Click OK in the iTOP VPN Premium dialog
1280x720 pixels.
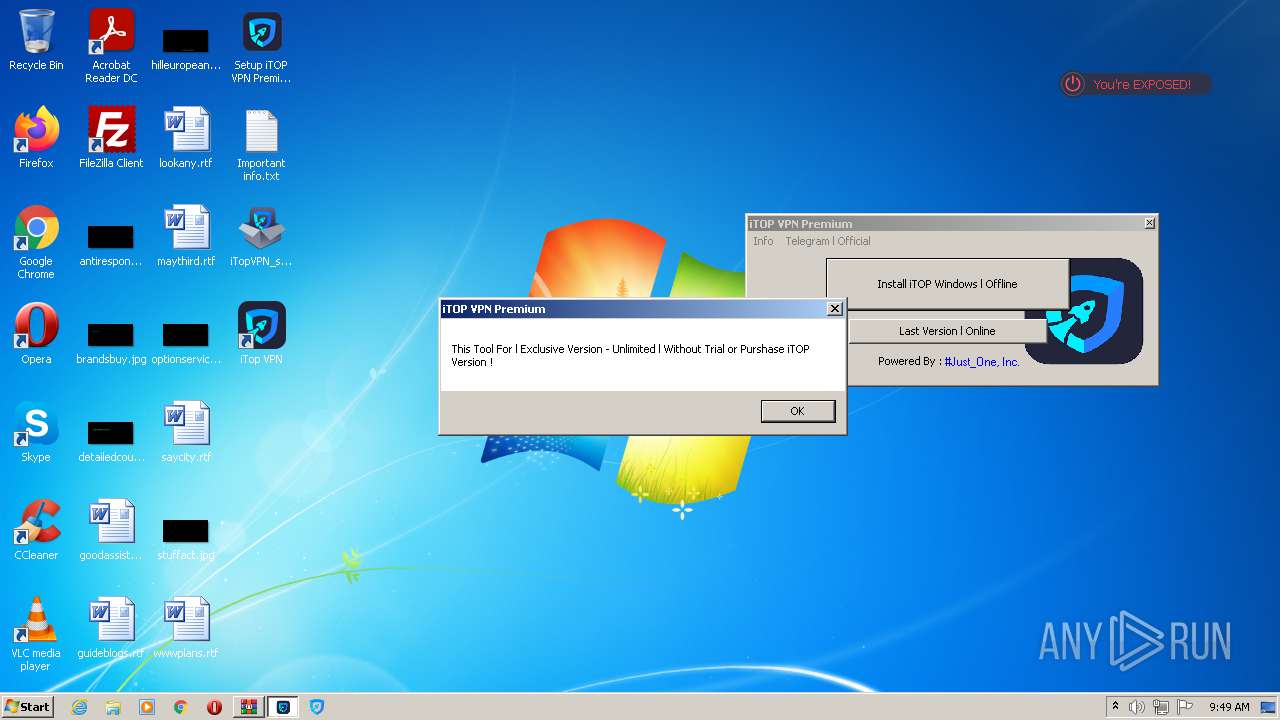point(797,411)
